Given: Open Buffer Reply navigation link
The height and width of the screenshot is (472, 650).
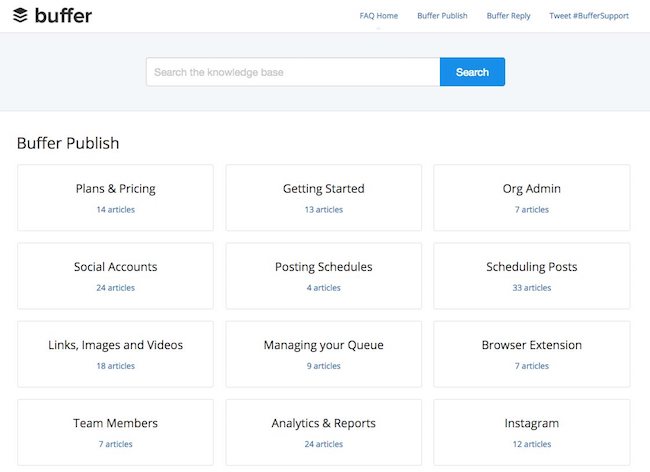Looking at the screenshot, I should coord(508,16).
